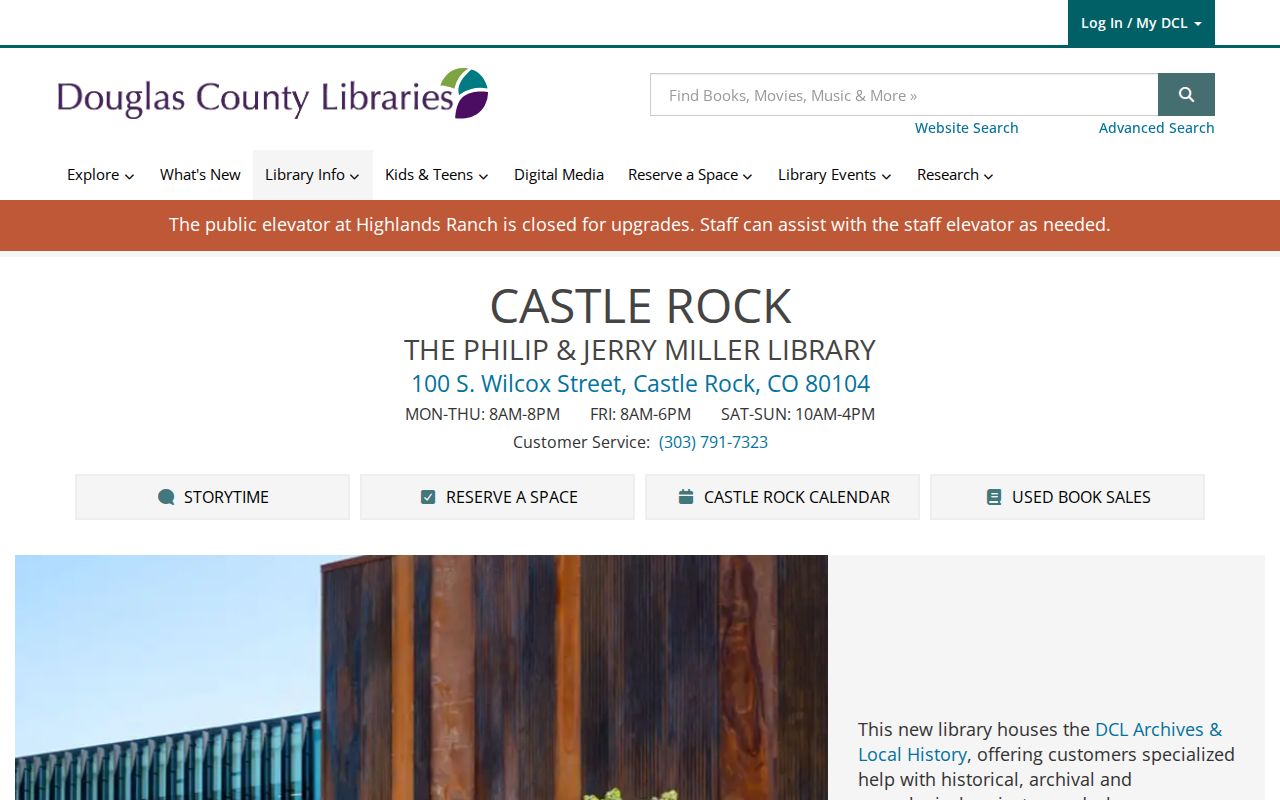Open the Advanced Search link

coord(1156,128)
